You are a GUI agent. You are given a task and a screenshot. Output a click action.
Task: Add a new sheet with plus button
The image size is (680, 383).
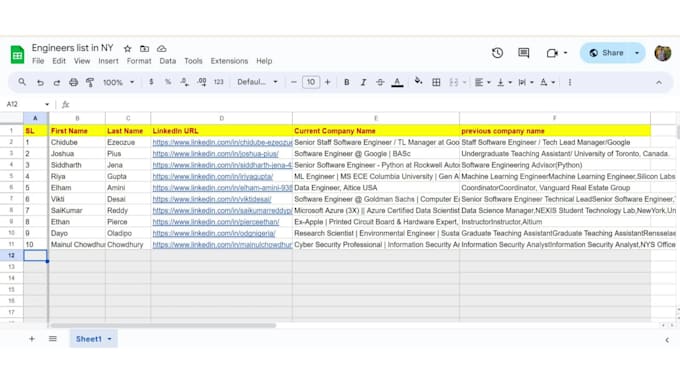[x=32, y=339]
